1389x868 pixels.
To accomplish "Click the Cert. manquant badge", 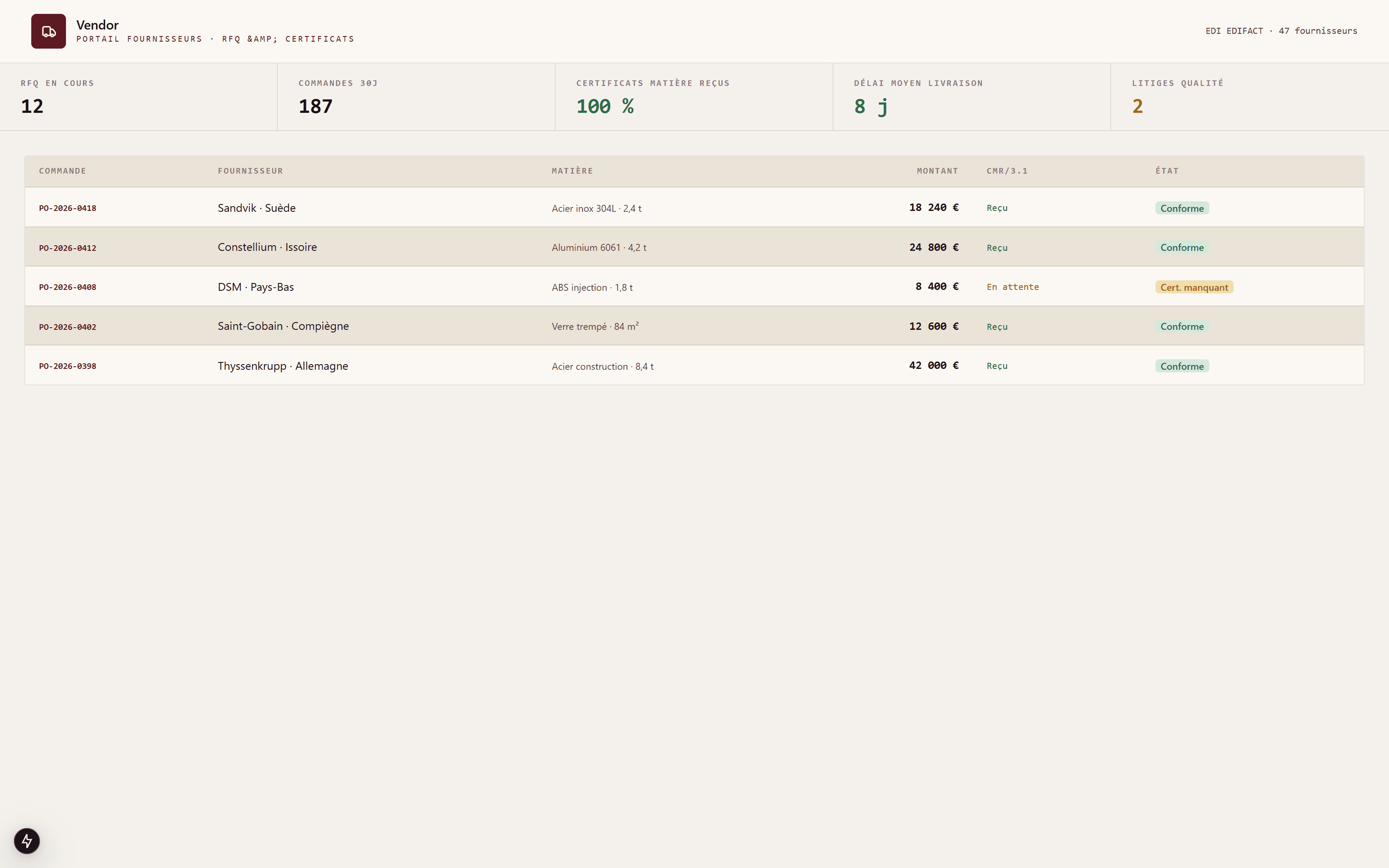I will [x=1194, y=287].
